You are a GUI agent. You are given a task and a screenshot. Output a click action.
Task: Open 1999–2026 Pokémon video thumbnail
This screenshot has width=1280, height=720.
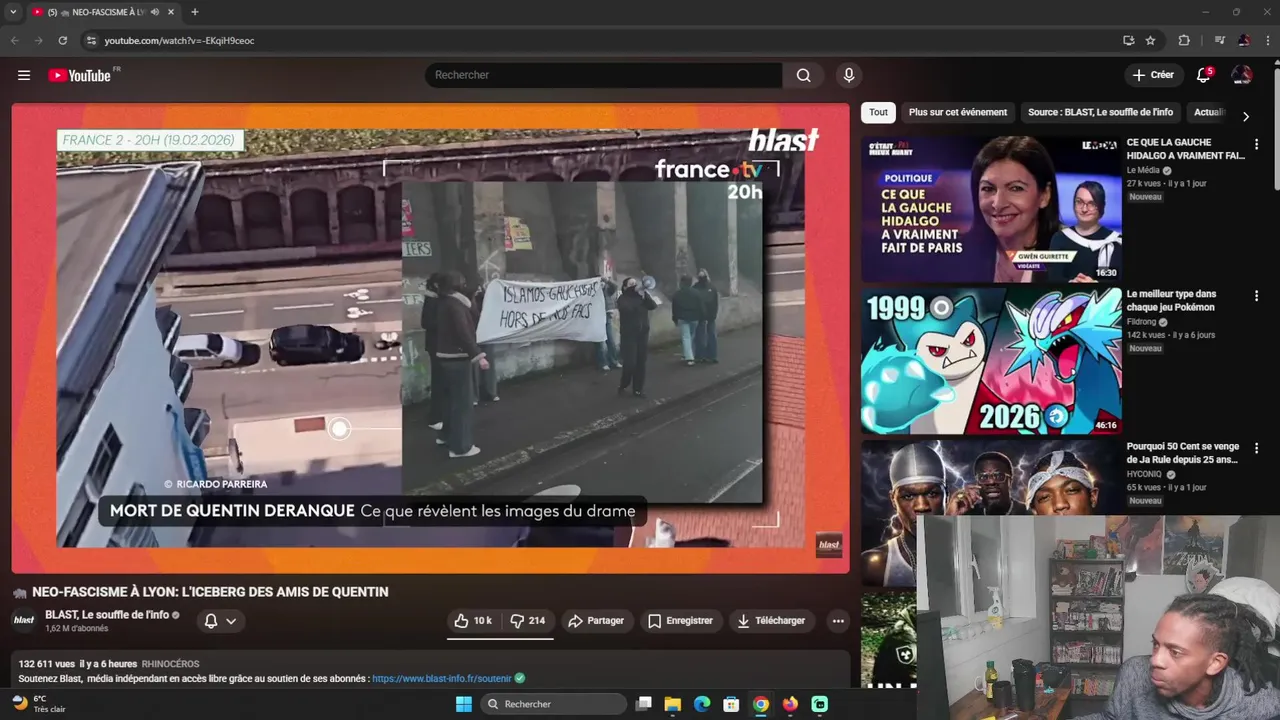(991, 361)
